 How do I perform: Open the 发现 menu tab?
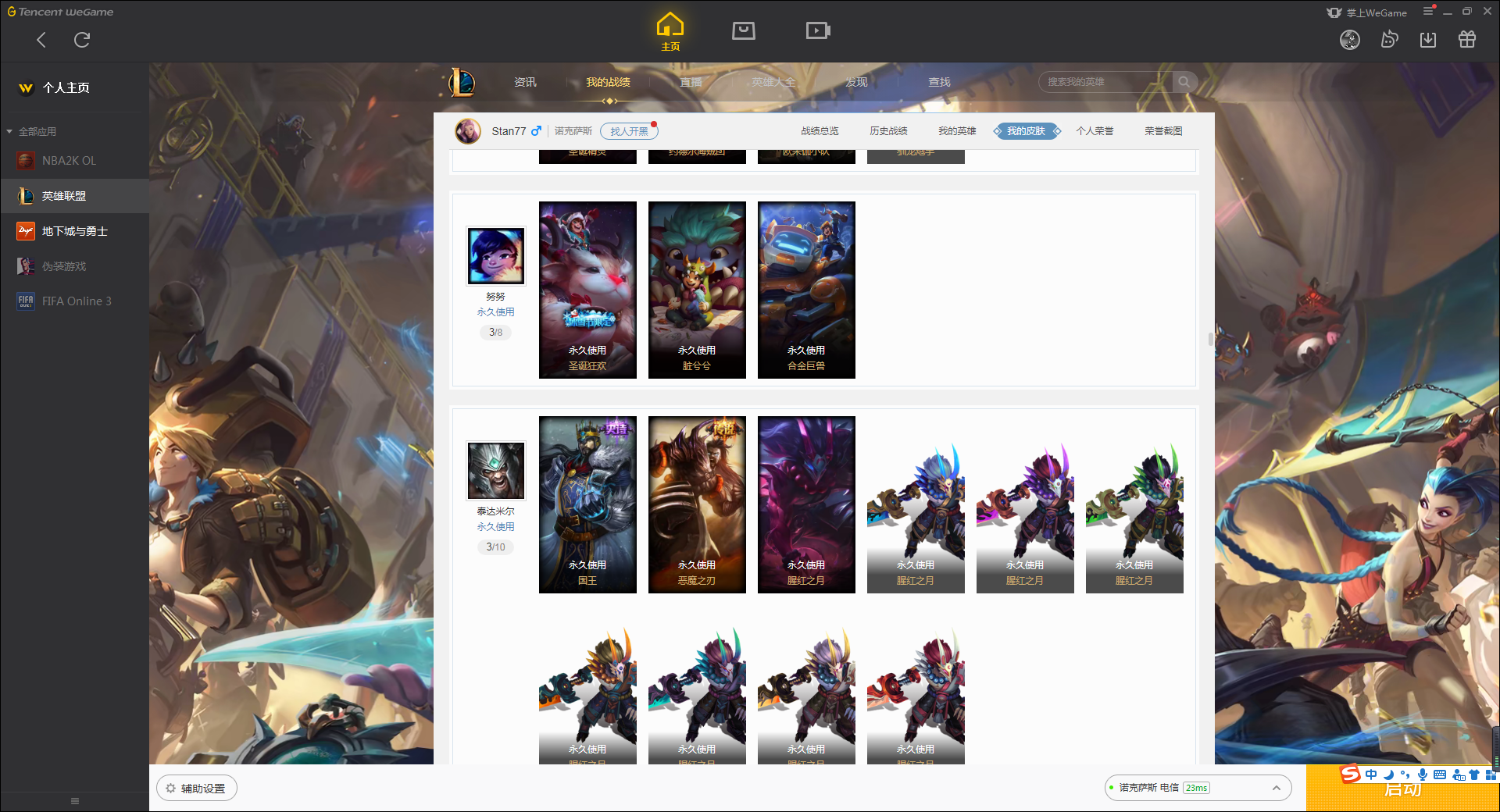pyautogui.click(x=856, y=82)
